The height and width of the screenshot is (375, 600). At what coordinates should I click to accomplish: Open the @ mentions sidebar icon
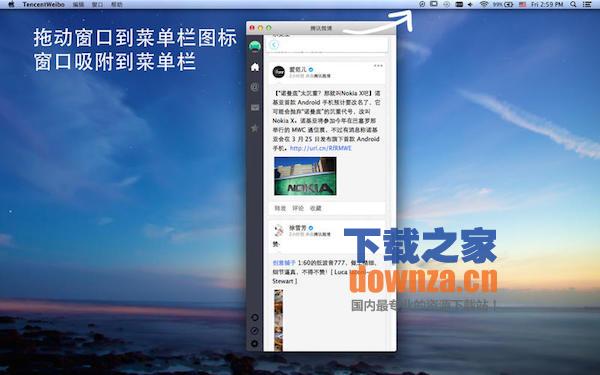(x=254, y=87)
